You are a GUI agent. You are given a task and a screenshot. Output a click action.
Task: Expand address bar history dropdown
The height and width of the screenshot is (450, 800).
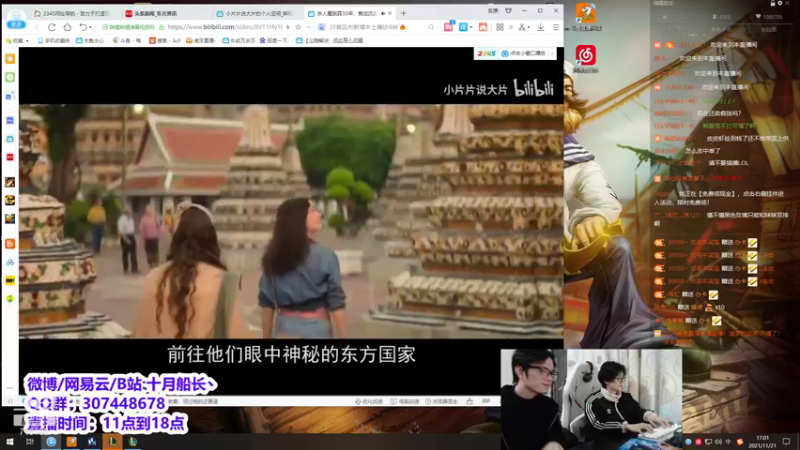[308, 27]
